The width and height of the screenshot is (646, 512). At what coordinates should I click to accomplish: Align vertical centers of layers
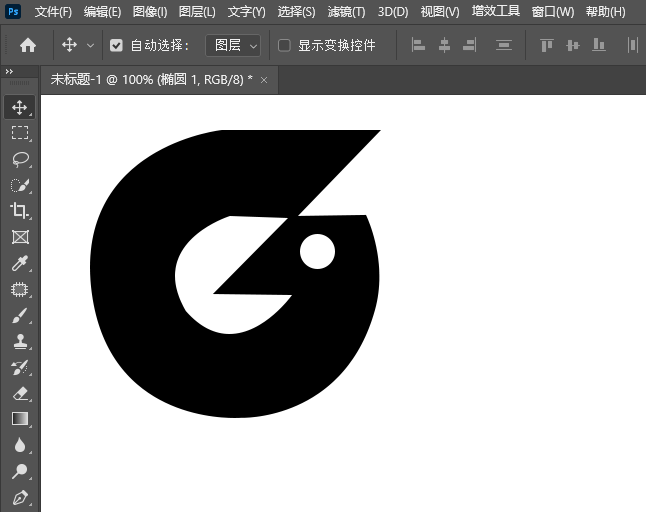click(573, 45)
